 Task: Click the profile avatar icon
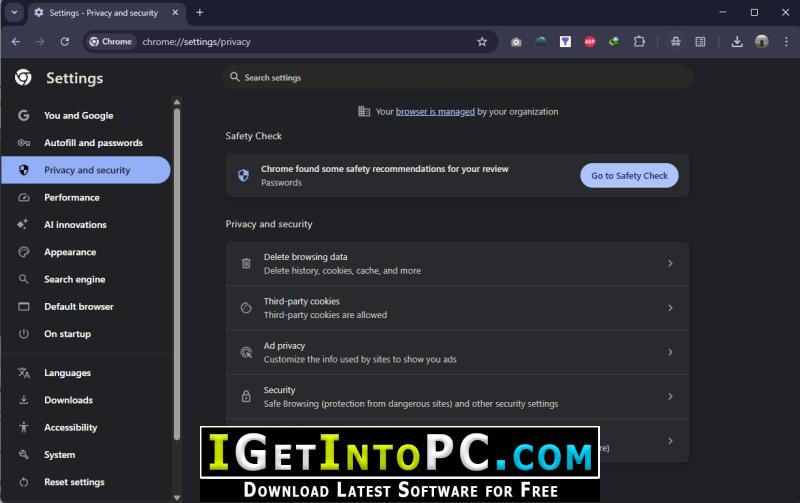point(762,42)
